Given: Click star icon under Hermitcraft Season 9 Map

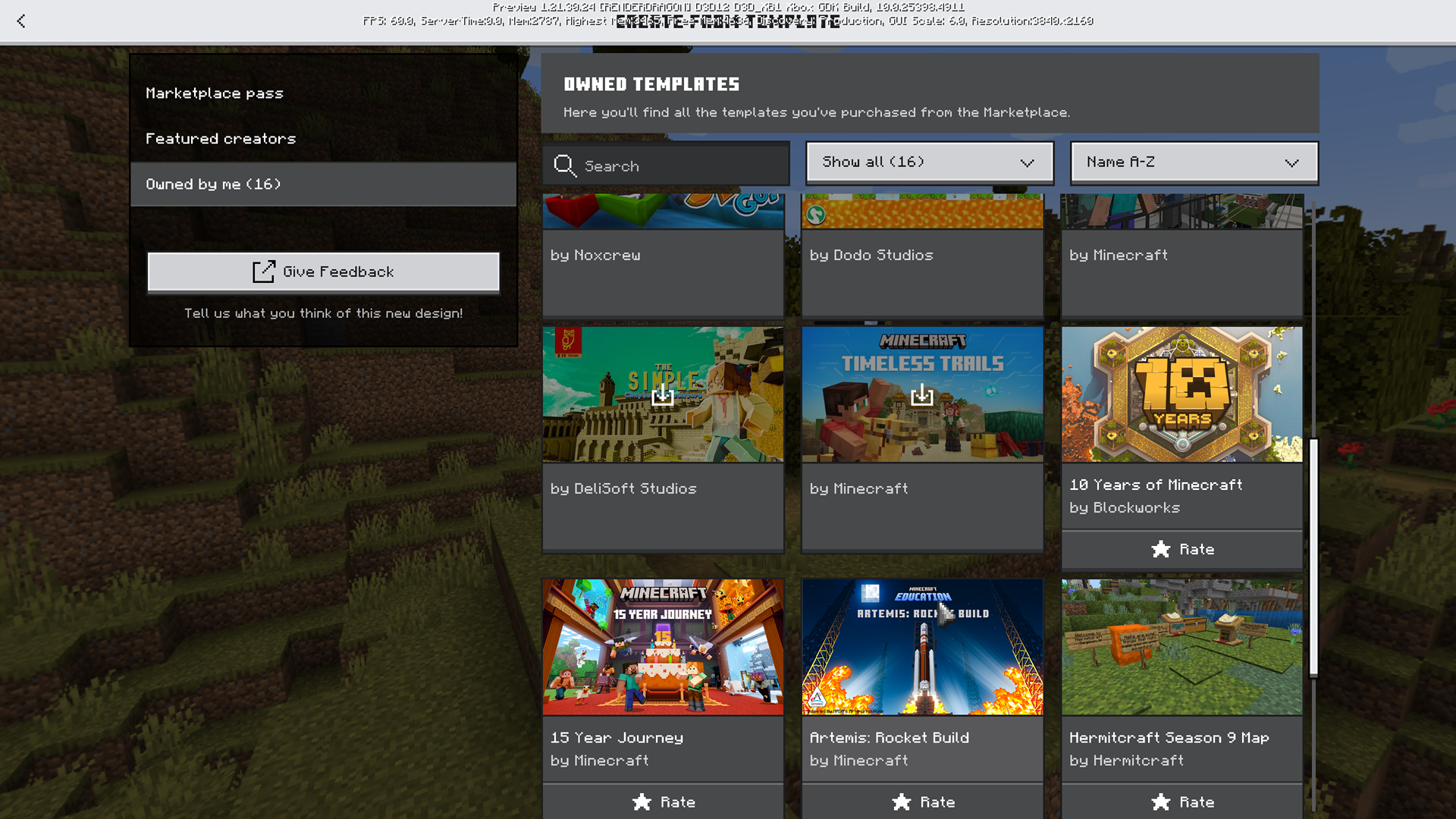Looking at the screenshot, I should click(1160, 802).
